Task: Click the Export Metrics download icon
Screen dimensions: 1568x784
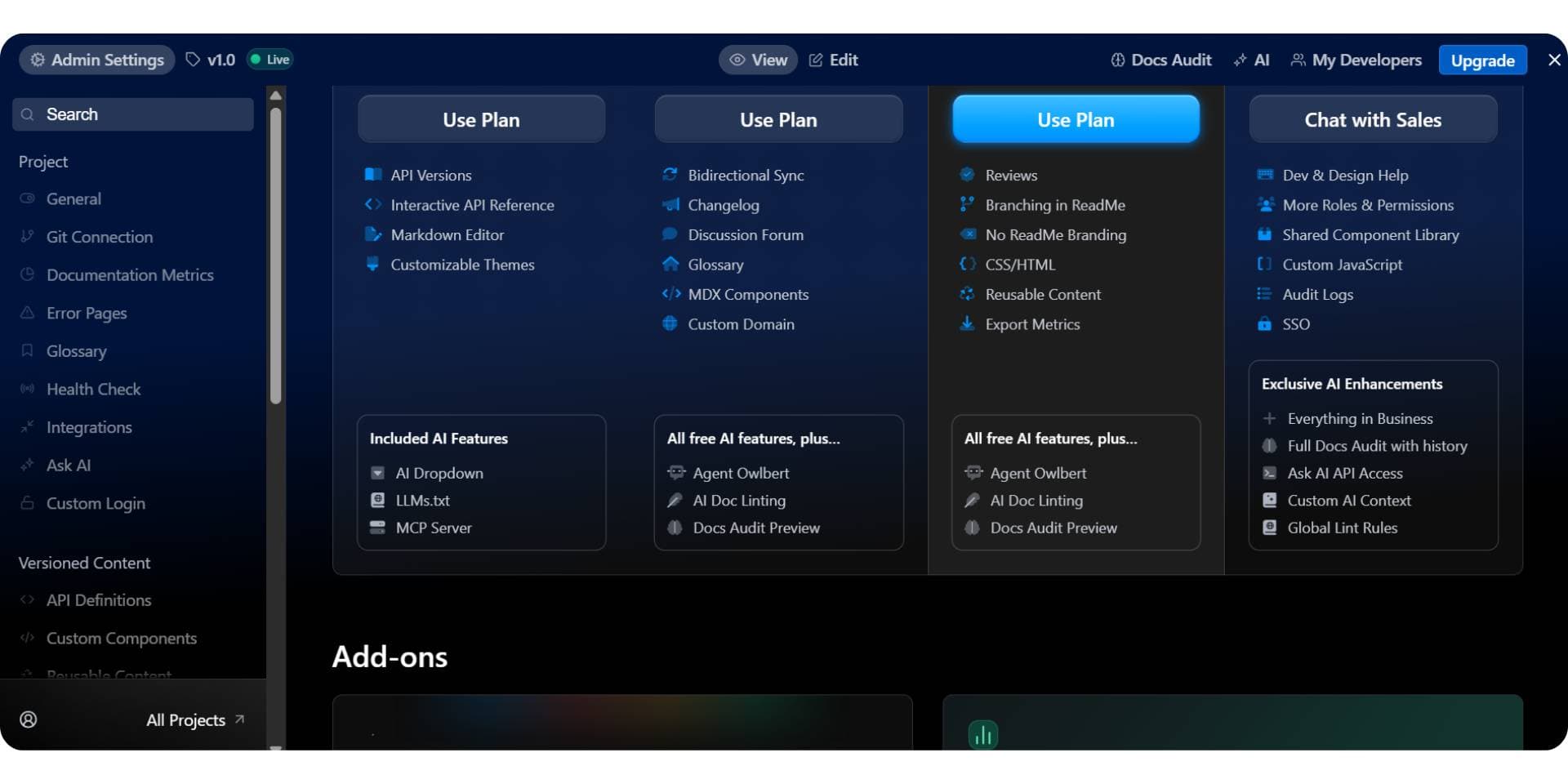Action: tap(968, 323)
